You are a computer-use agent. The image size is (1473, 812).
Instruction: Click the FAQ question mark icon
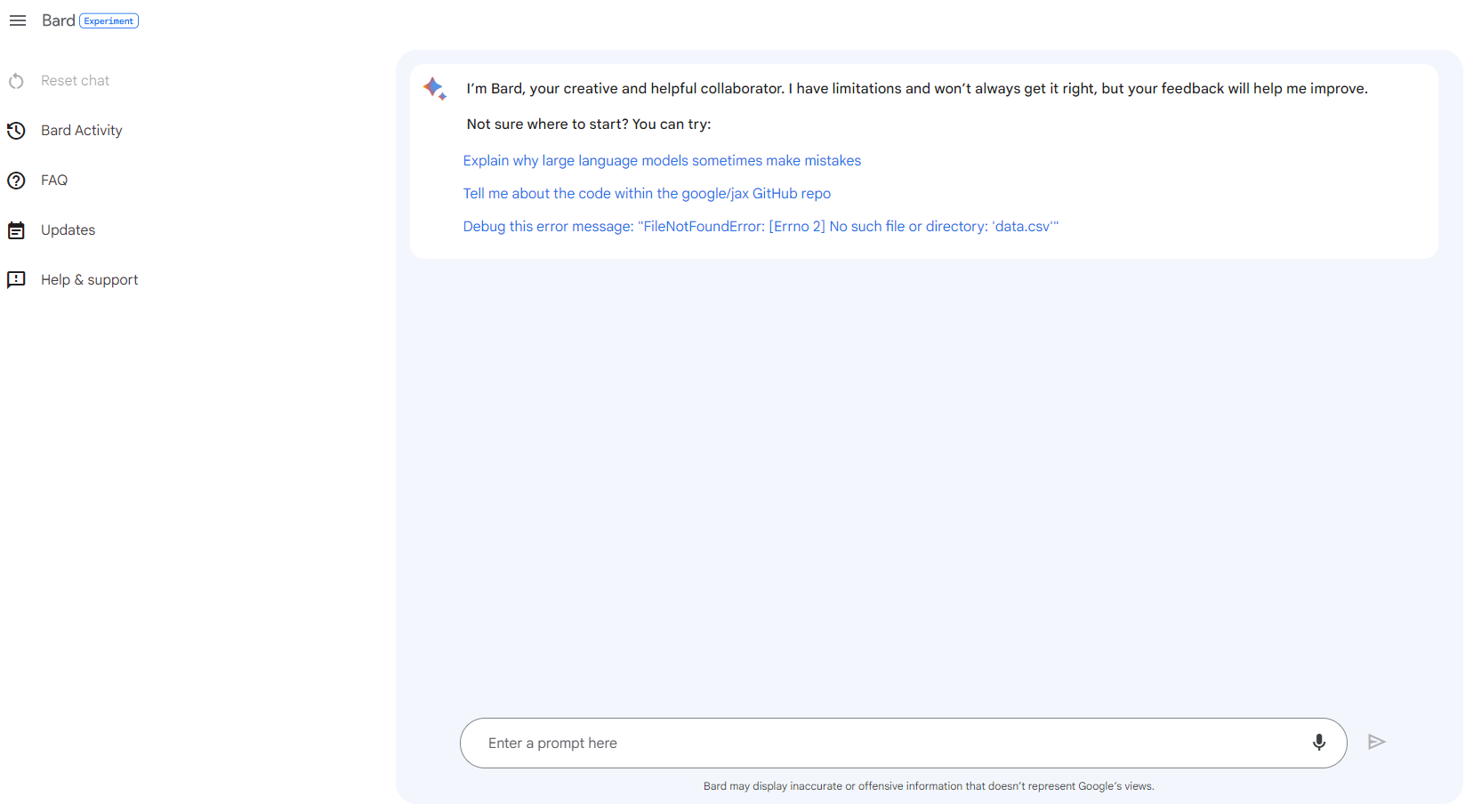point(16,181)
